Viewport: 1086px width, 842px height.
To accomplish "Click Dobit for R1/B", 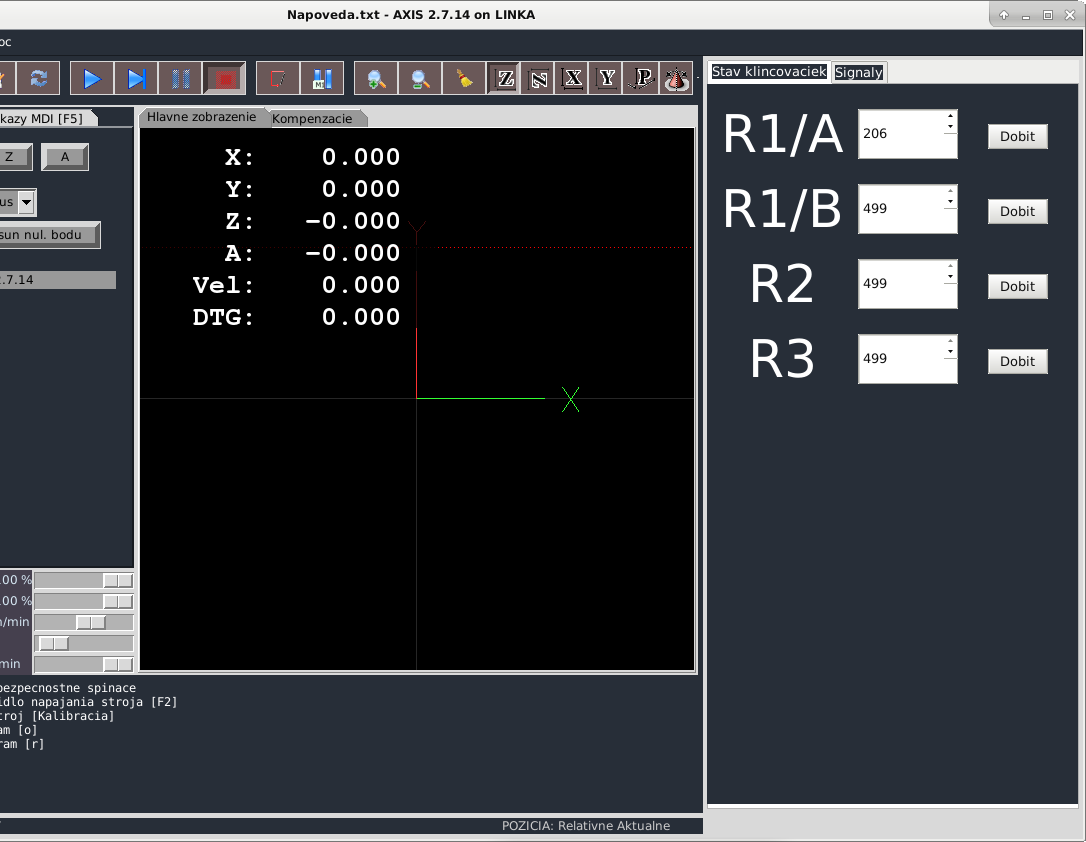I will pyautogui.click(x=1017, y=211).
